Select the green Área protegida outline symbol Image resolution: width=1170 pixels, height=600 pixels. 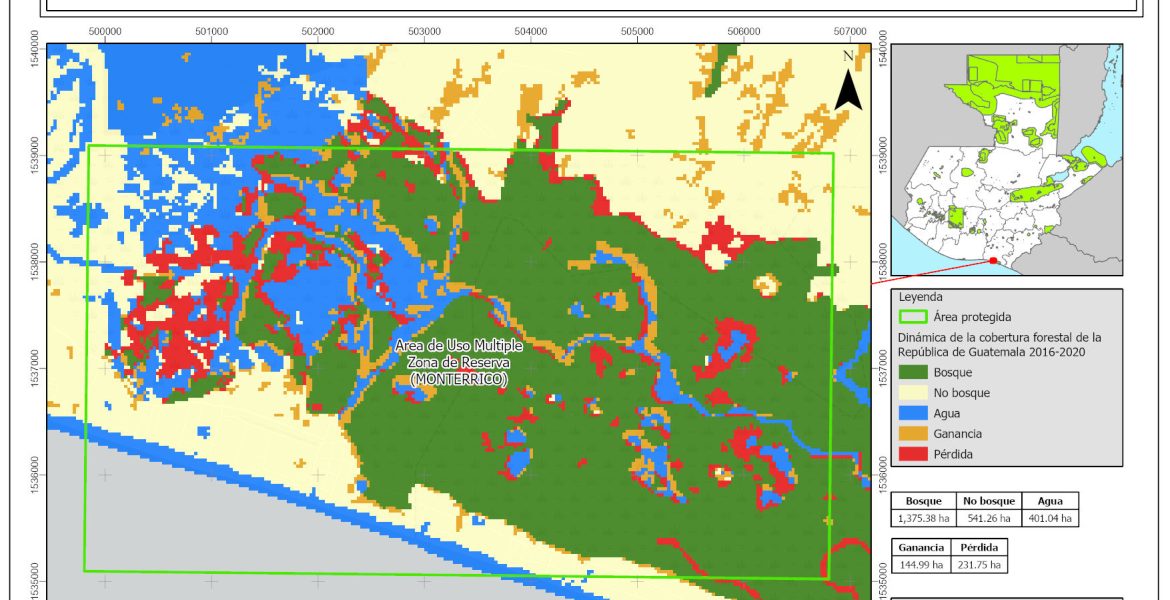point(913,317)
